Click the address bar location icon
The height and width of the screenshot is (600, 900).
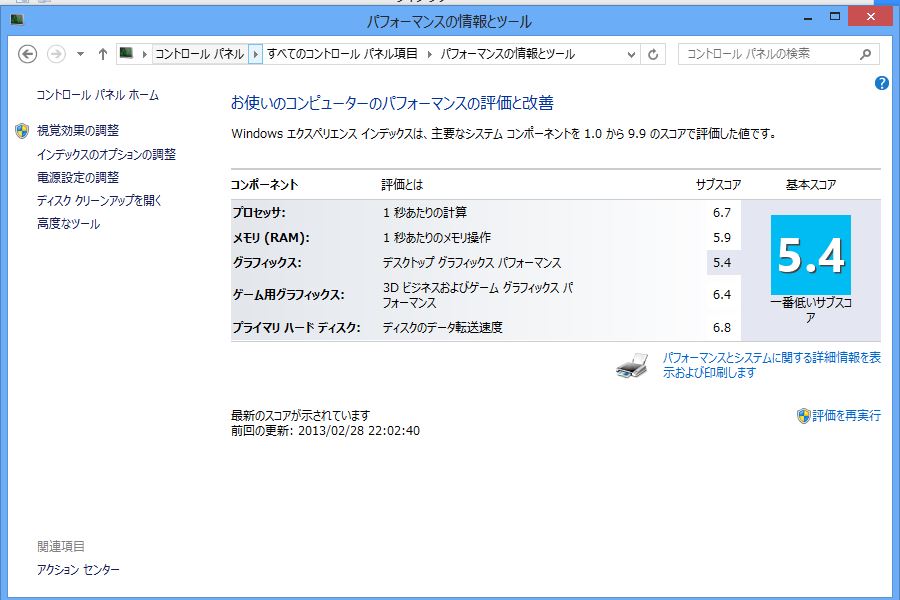coord(126,53)
